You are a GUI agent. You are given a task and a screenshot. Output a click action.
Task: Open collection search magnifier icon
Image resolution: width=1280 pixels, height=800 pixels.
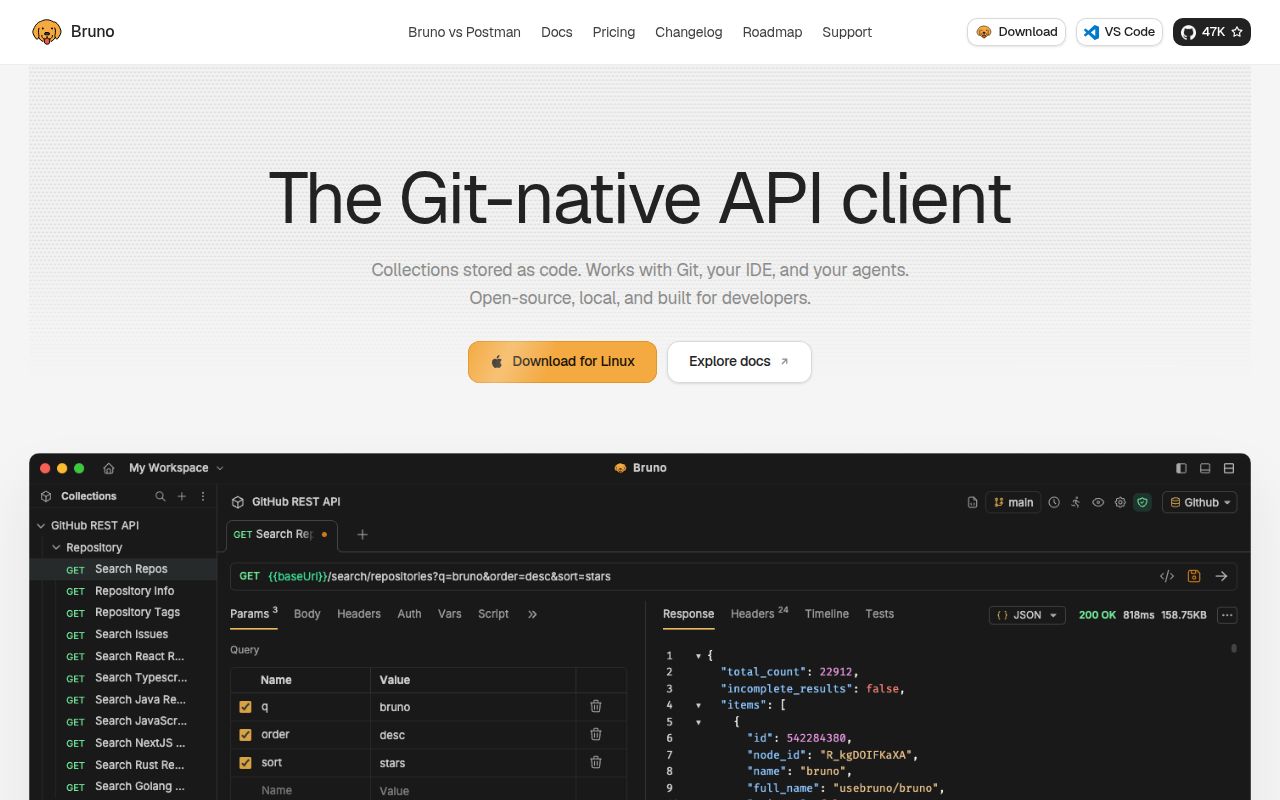click(160, 496)
